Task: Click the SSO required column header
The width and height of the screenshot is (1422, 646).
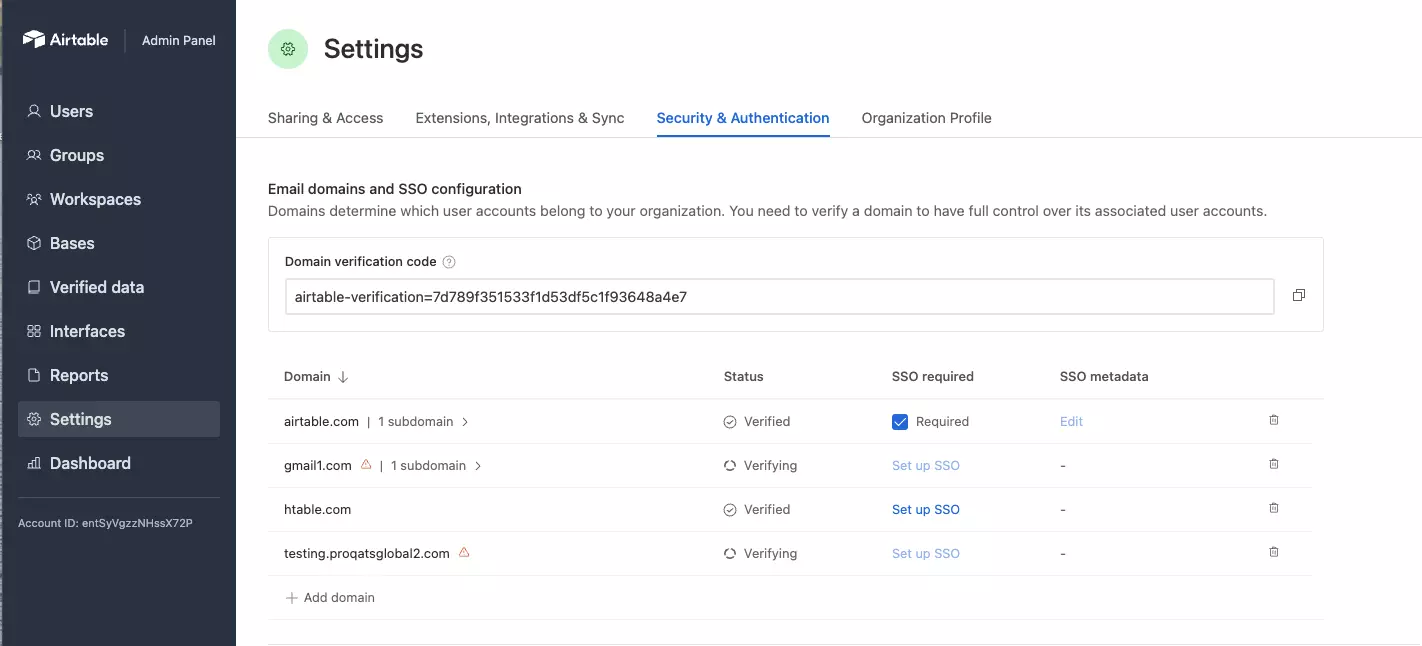Action: pyautogui.click(x=933, y=377)
